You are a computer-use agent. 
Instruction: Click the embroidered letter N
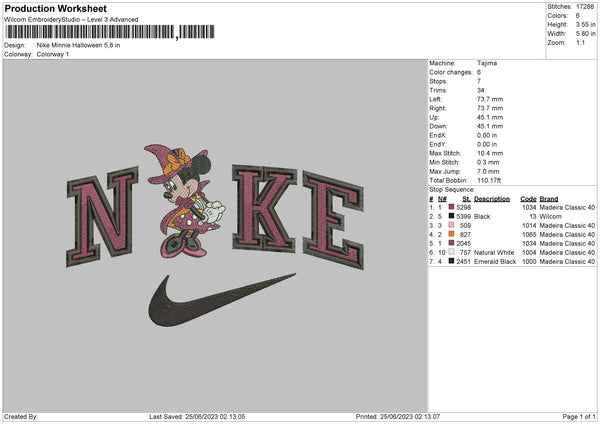coord(102,217)
